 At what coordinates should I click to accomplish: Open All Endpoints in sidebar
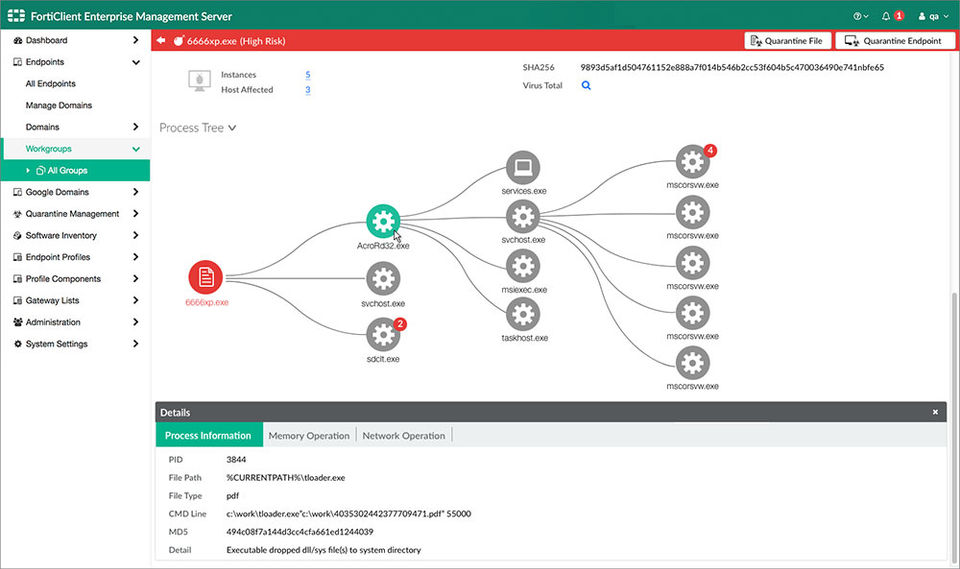(51, 84)
